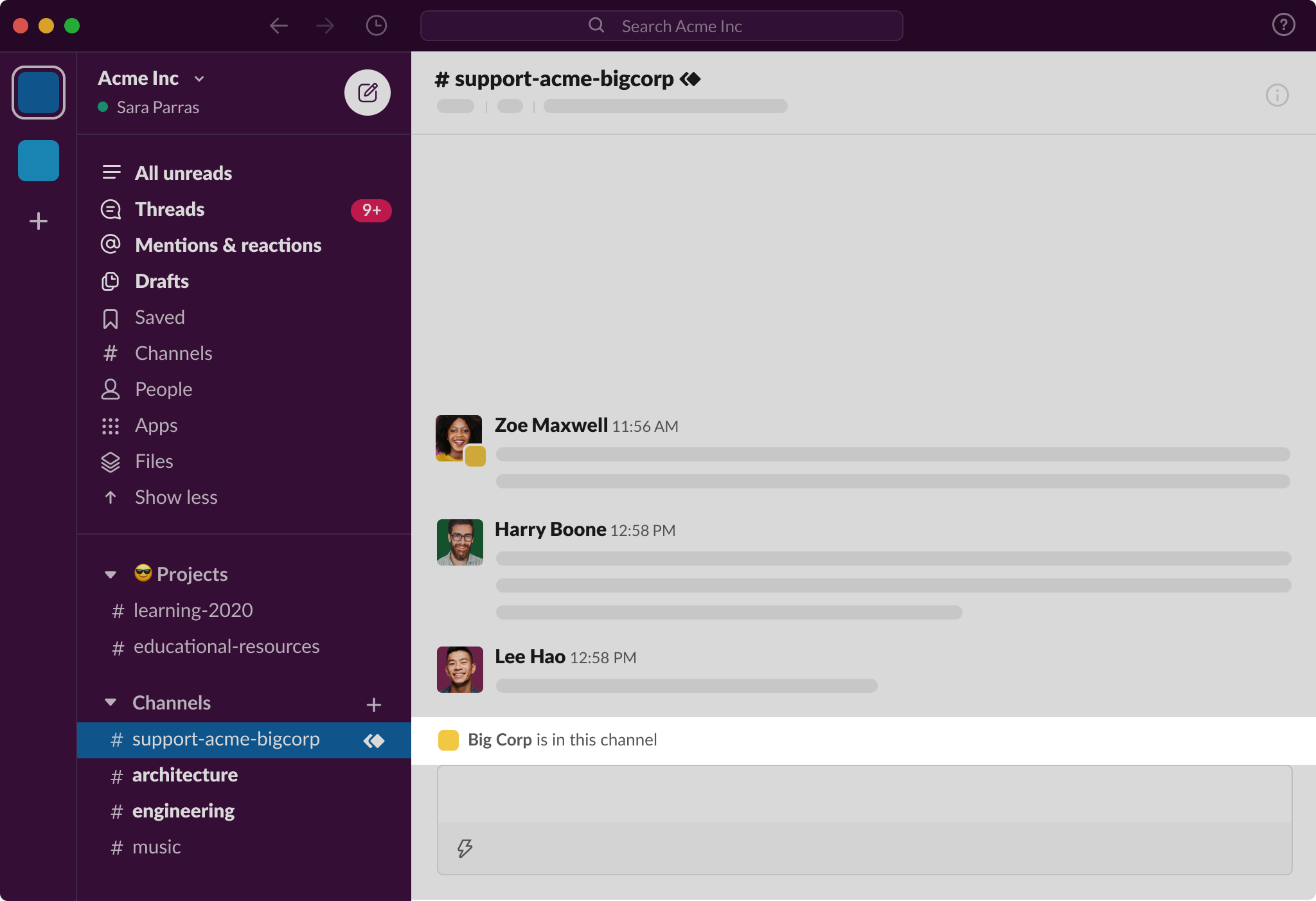Click Harry Boone's avatar
This screenshot has height=901, width=1316.
tap(459, 542)
